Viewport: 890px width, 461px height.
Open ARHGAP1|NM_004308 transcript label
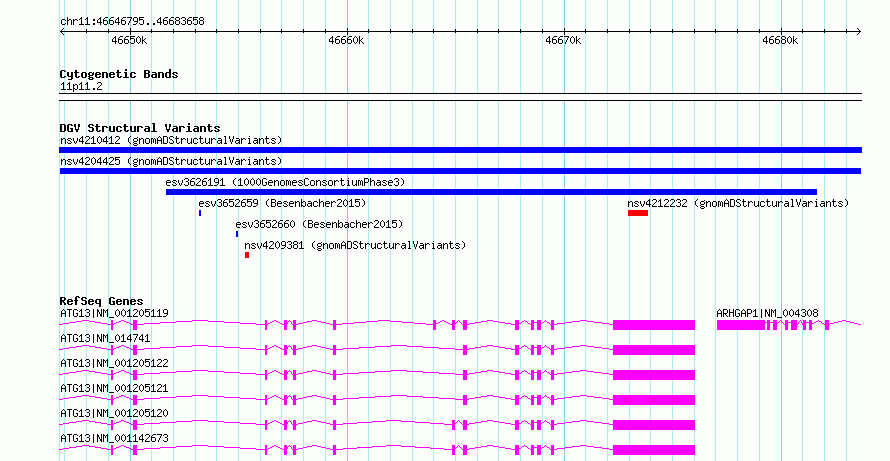[x=767, y=313]
